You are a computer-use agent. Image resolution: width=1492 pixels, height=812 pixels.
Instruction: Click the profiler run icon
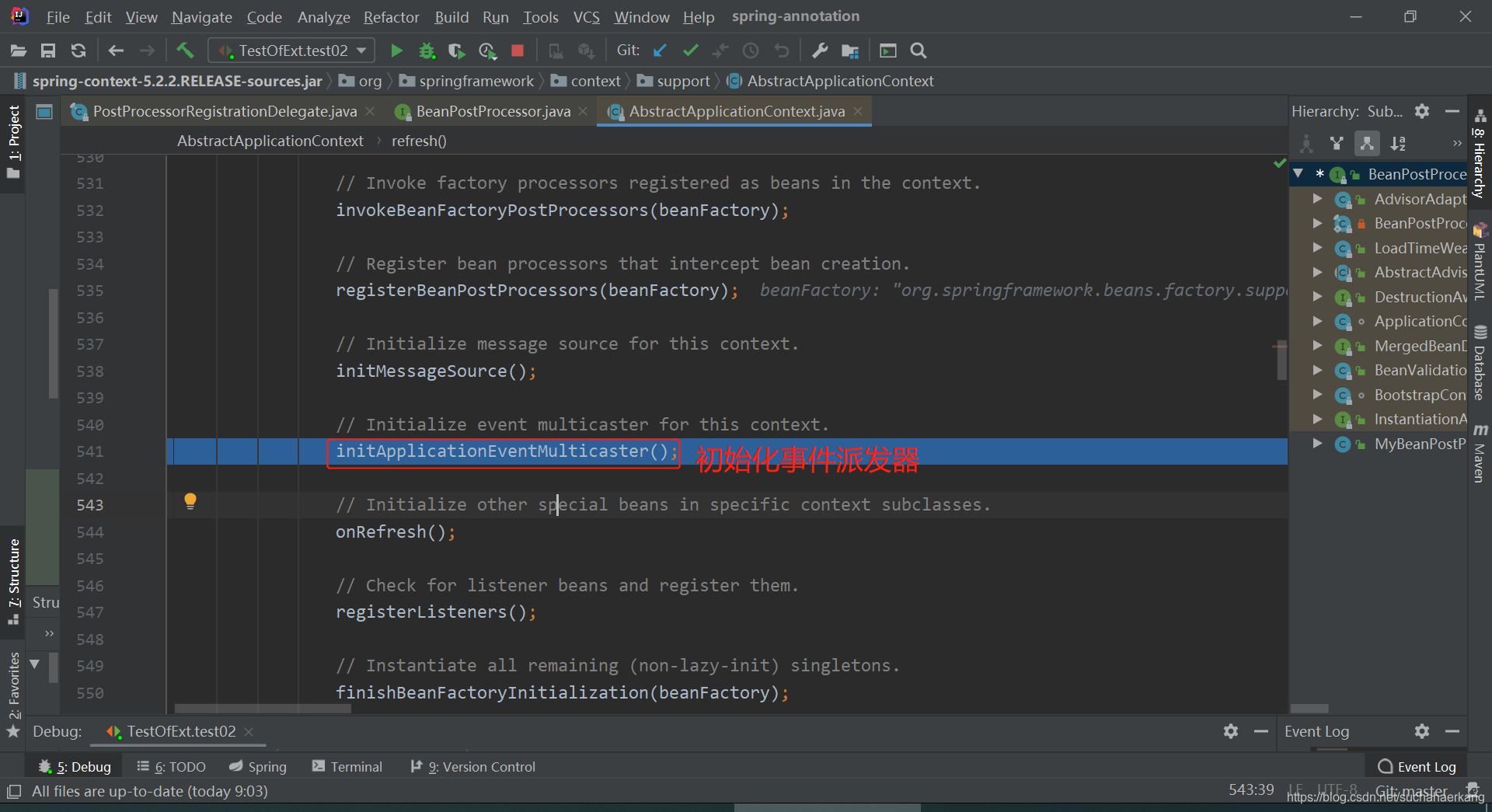tap(487, 51)
